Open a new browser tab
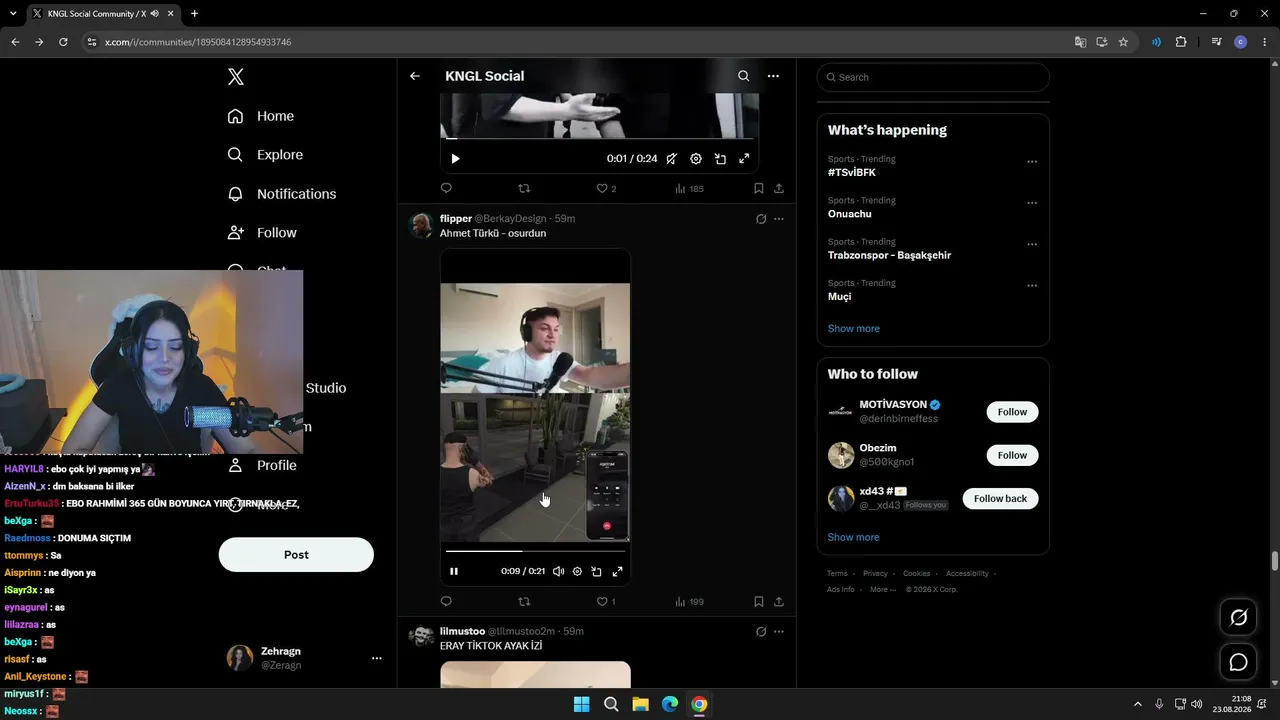The height and width of the screenshot is (720, 1280). (194, 14)
